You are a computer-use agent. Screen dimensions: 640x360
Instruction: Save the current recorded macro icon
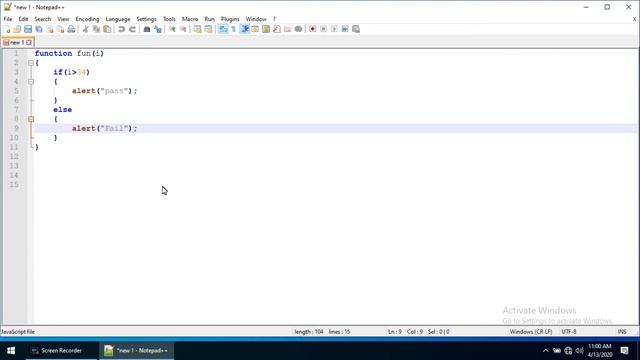coord(356,29)
